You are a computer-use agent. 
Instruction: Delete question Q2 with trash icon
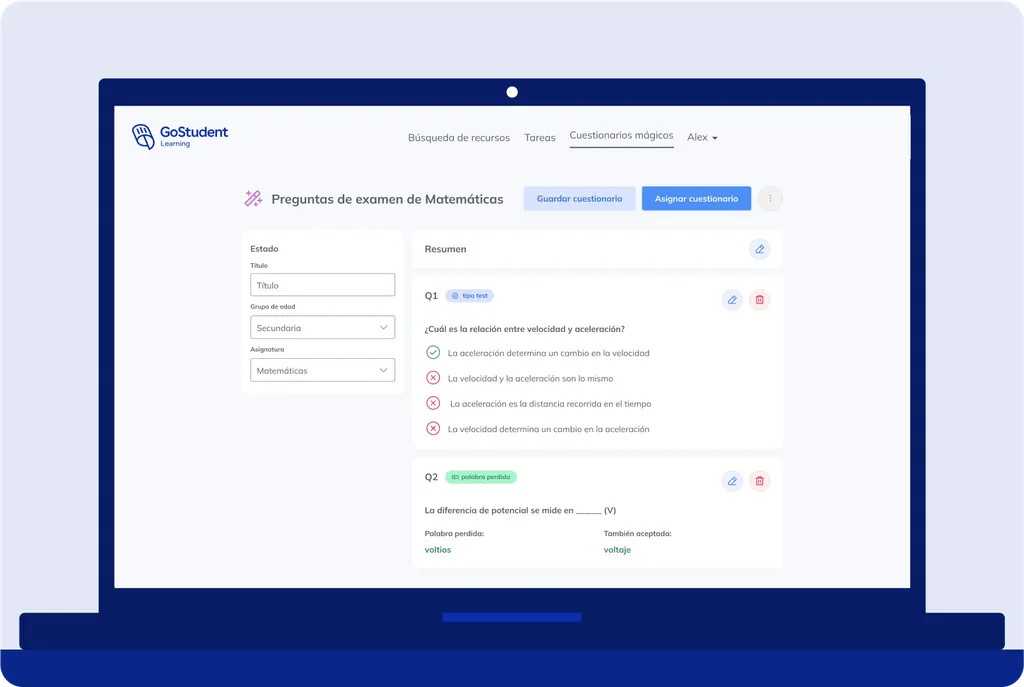pyautogui.click(x=760, y=481)
